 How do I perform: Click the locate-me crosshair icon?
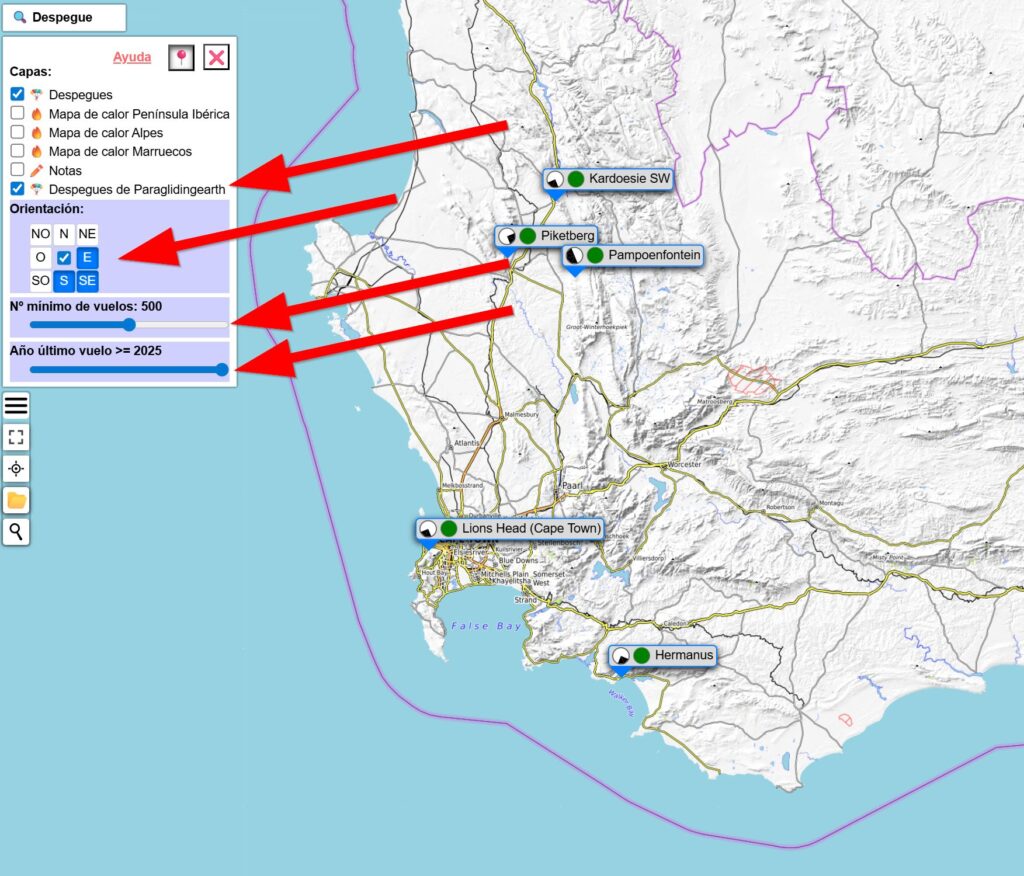[x=17, y=469]
